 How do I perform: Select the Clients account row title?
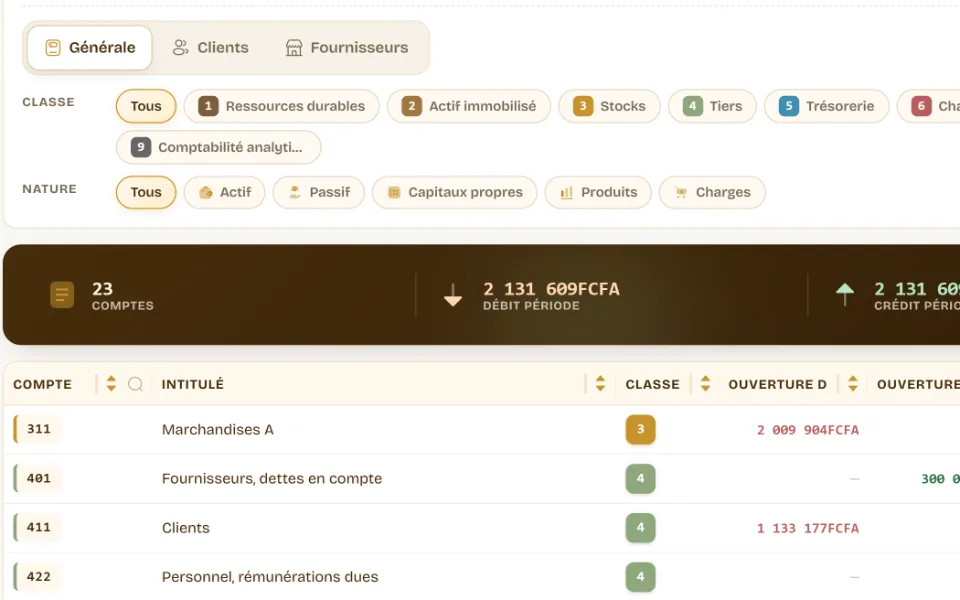[x=186, y=528]
